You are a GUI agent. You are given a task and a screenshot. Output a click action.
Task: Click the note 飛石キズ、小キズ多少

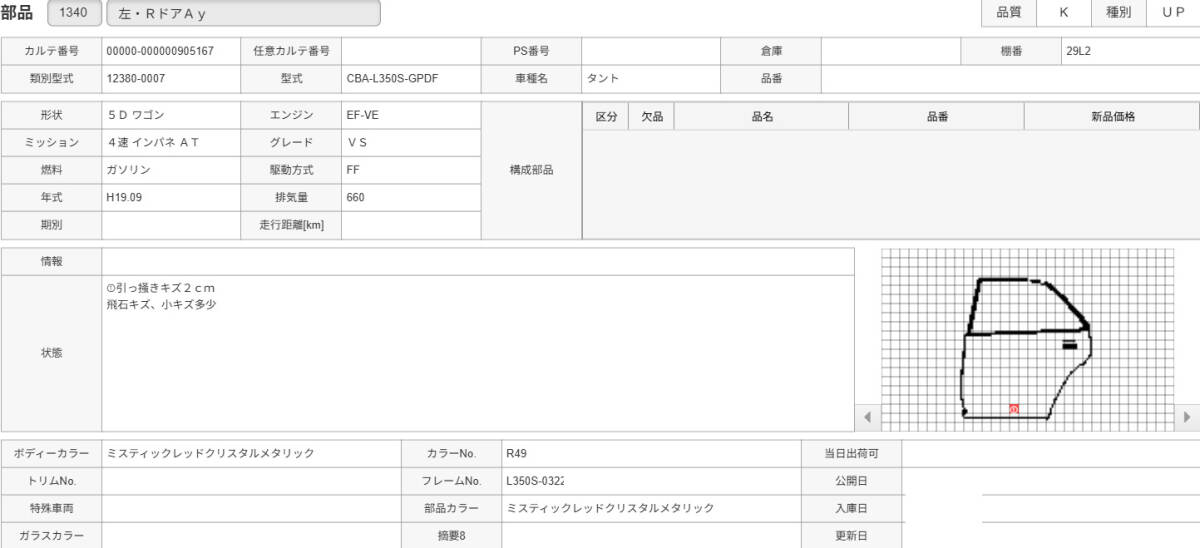(x=160, y=304)
